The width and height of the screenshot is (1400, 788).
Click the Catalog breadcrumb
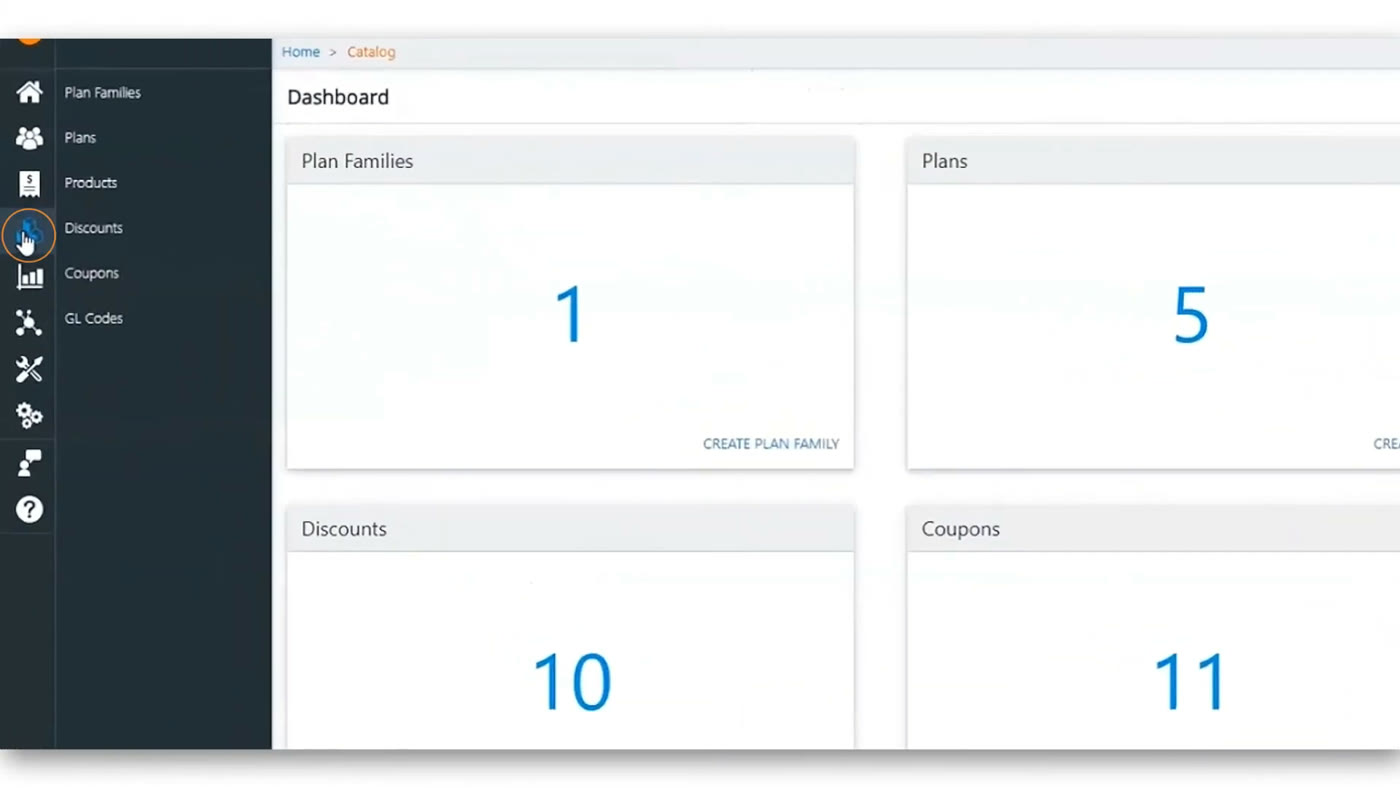pos(371,52)
